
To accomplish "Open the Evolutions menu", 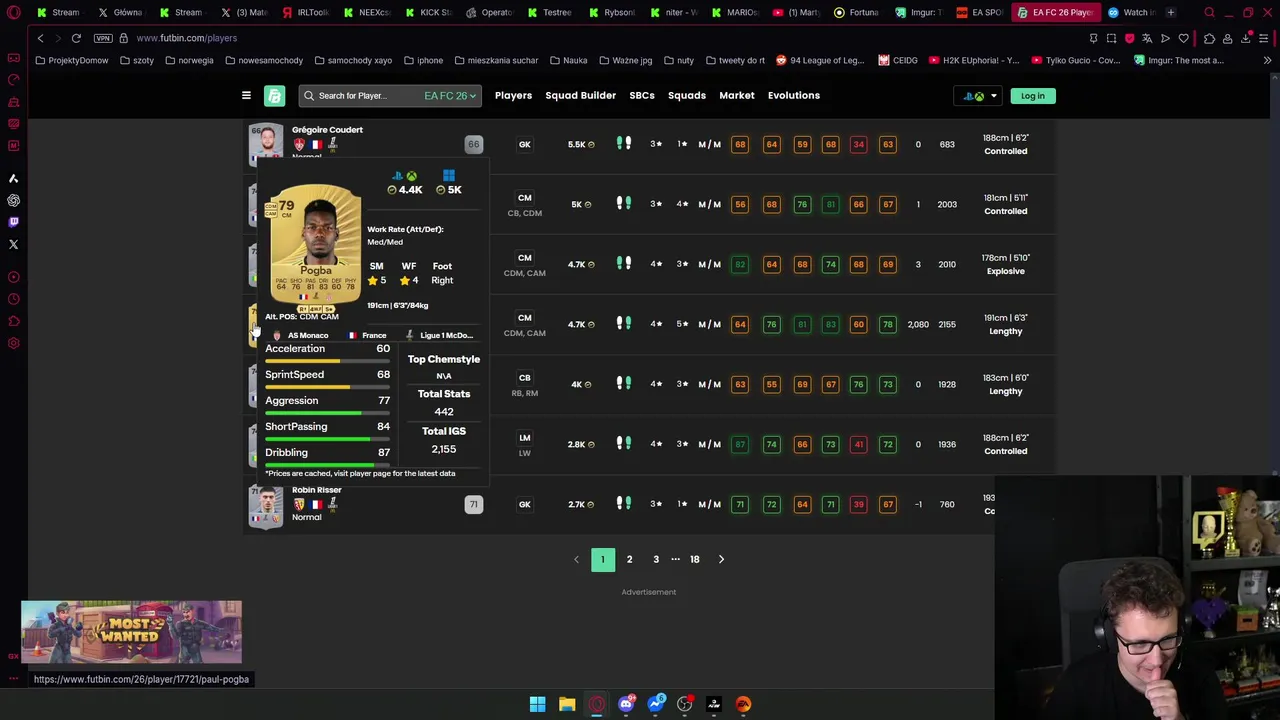I will tap(794, 96).
